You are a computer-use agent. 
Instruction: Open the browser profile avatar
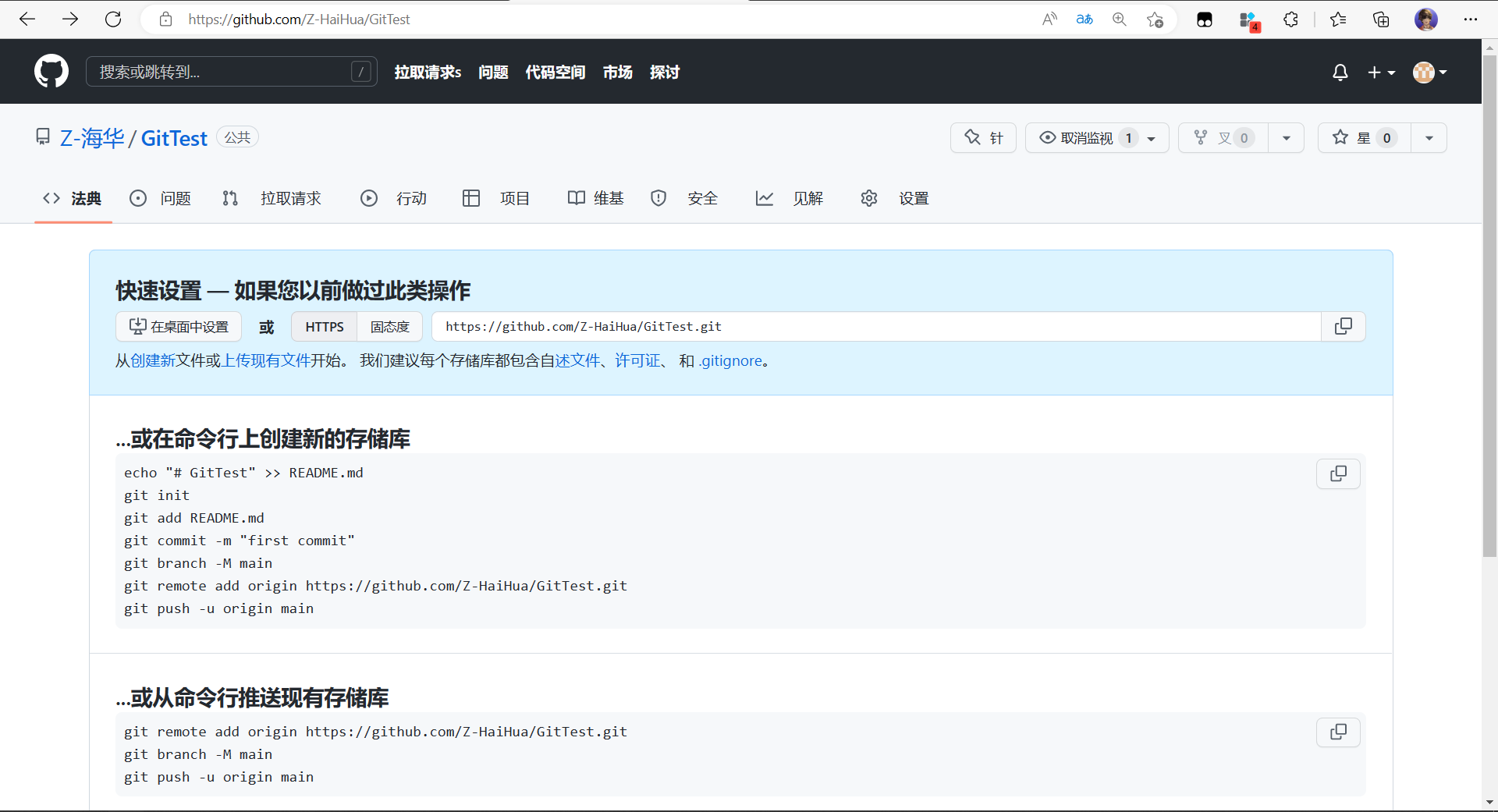1426,20
